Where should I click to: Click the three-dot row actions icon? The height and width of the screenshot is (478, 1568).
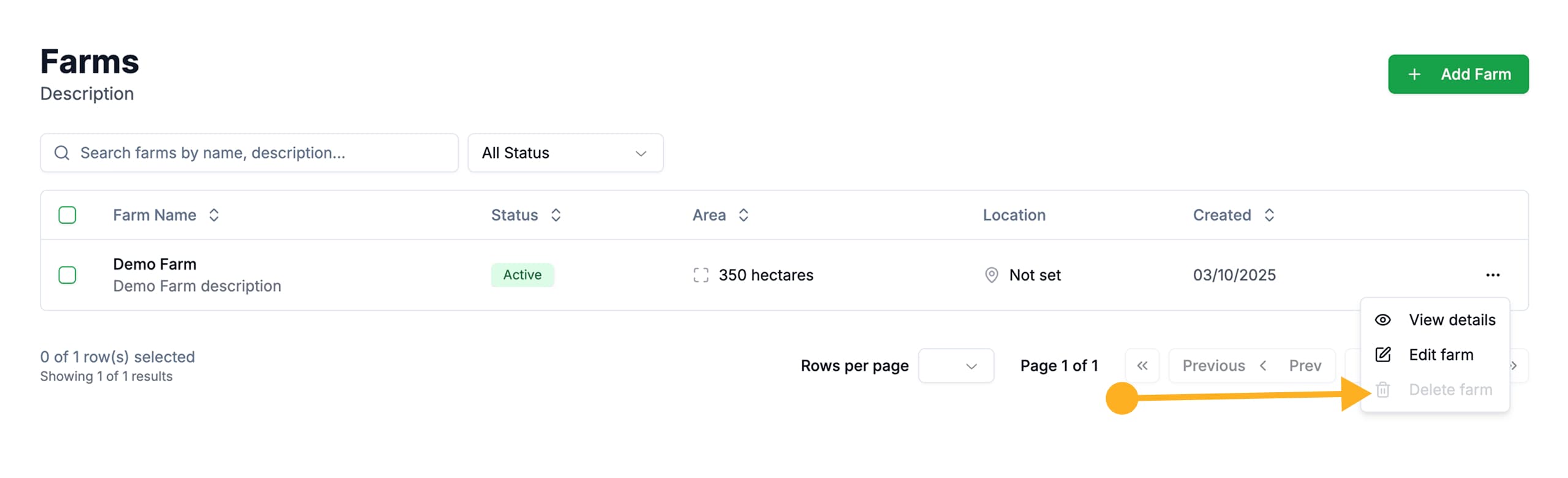click(1492, 275)
